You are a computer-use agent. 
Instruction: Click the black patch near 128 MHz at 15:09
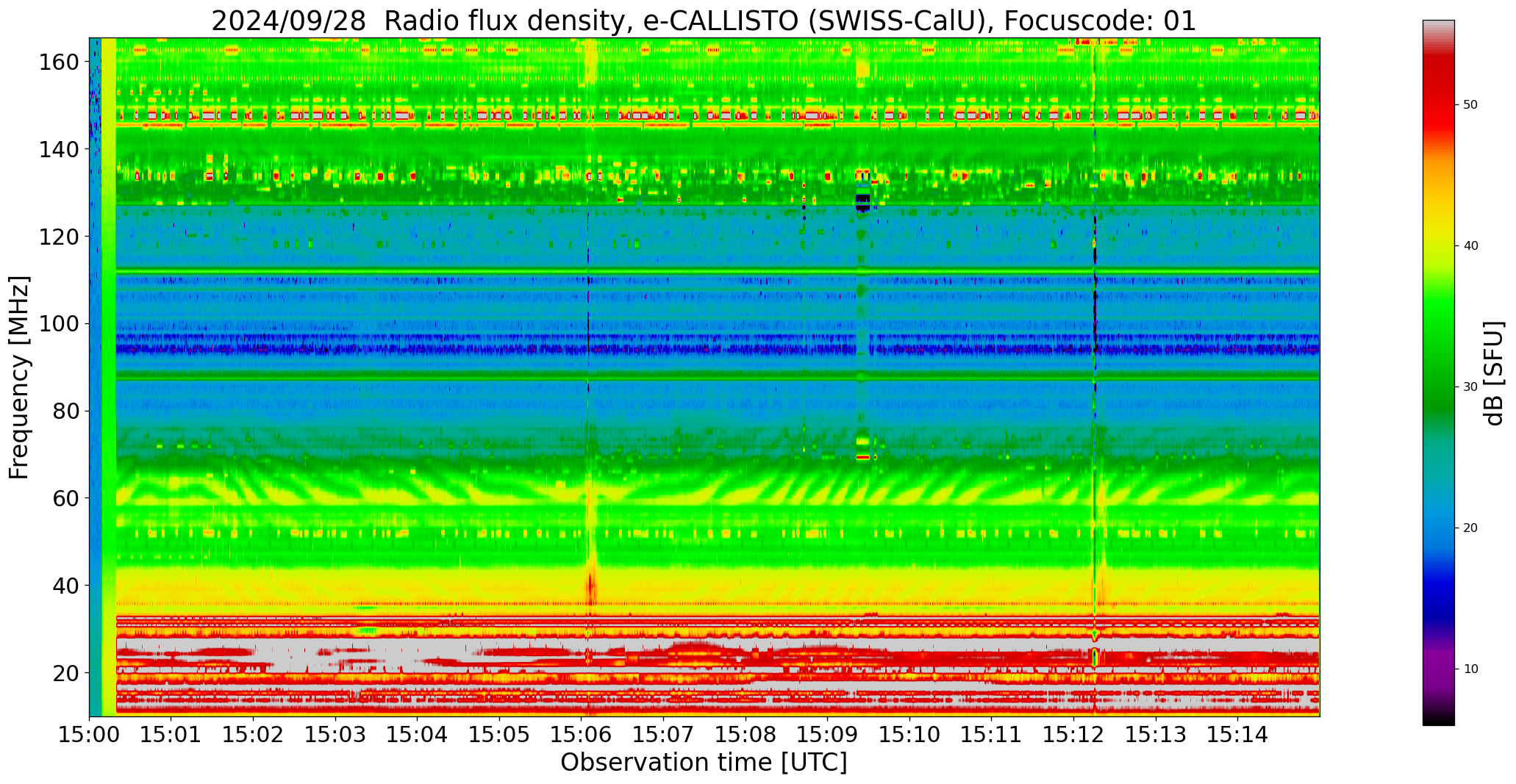click(x=862, y=202)
